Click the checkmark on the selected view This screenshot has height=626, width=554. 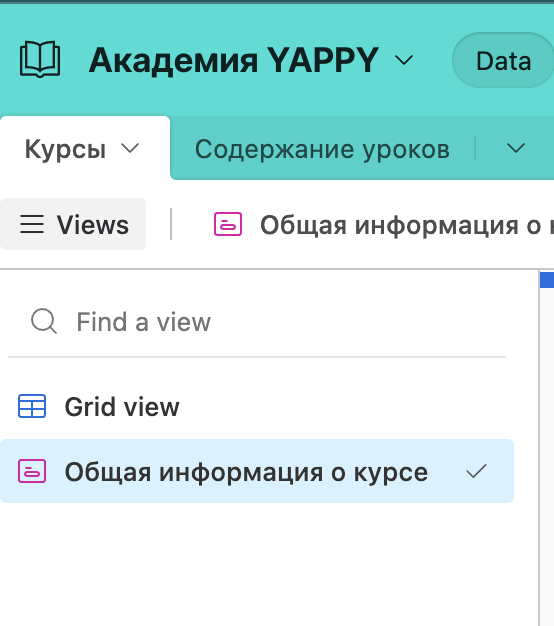[476, 471]
